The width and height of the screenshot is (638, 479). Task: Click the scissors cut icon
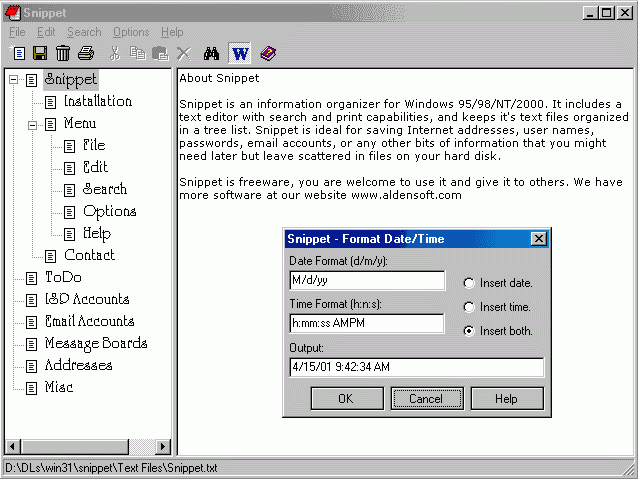tap(115, 53)
